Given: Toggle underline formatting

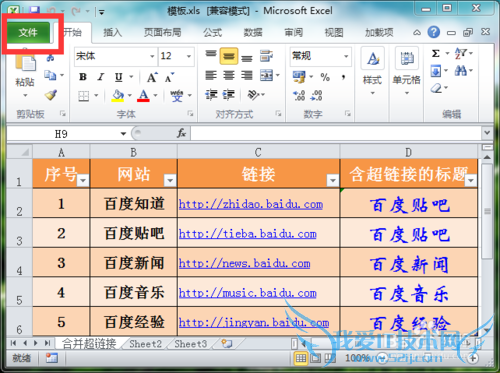Looking at the screenshot, I should click(x=119, y=77).
